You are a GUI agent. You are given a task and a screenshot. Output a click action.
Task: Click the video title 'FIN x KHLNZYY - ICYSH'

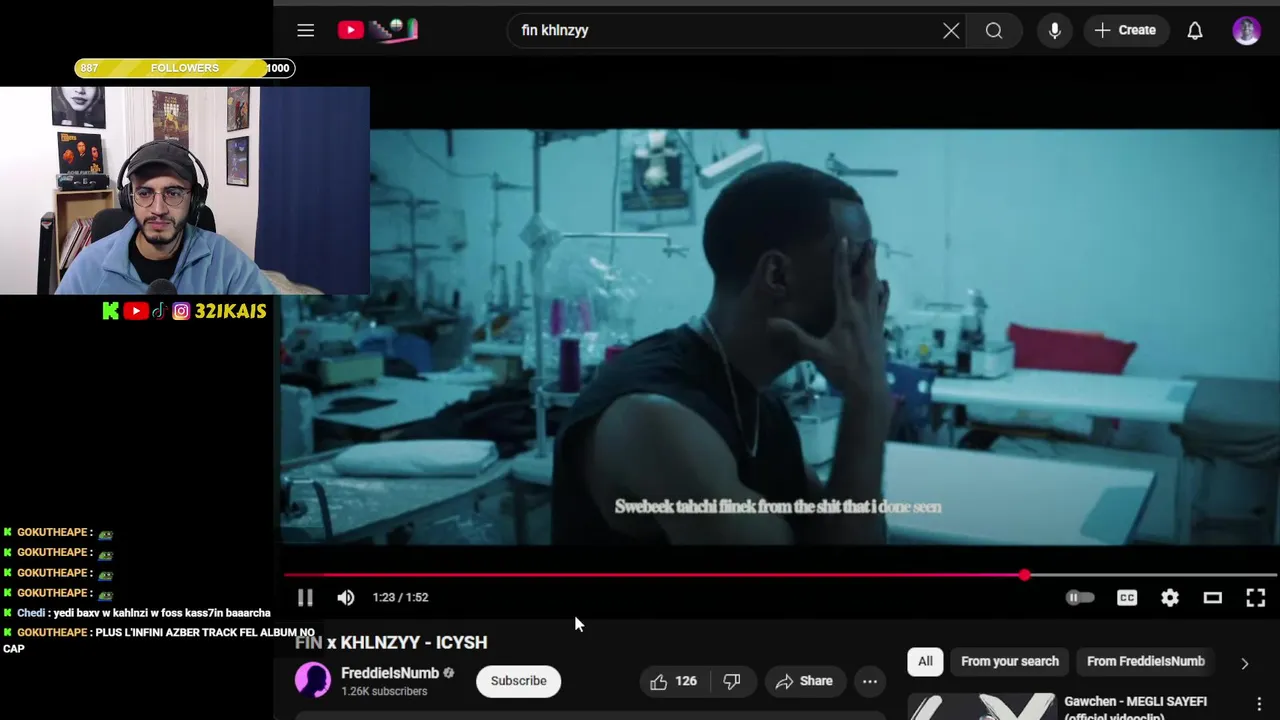[x=391, y=642]
